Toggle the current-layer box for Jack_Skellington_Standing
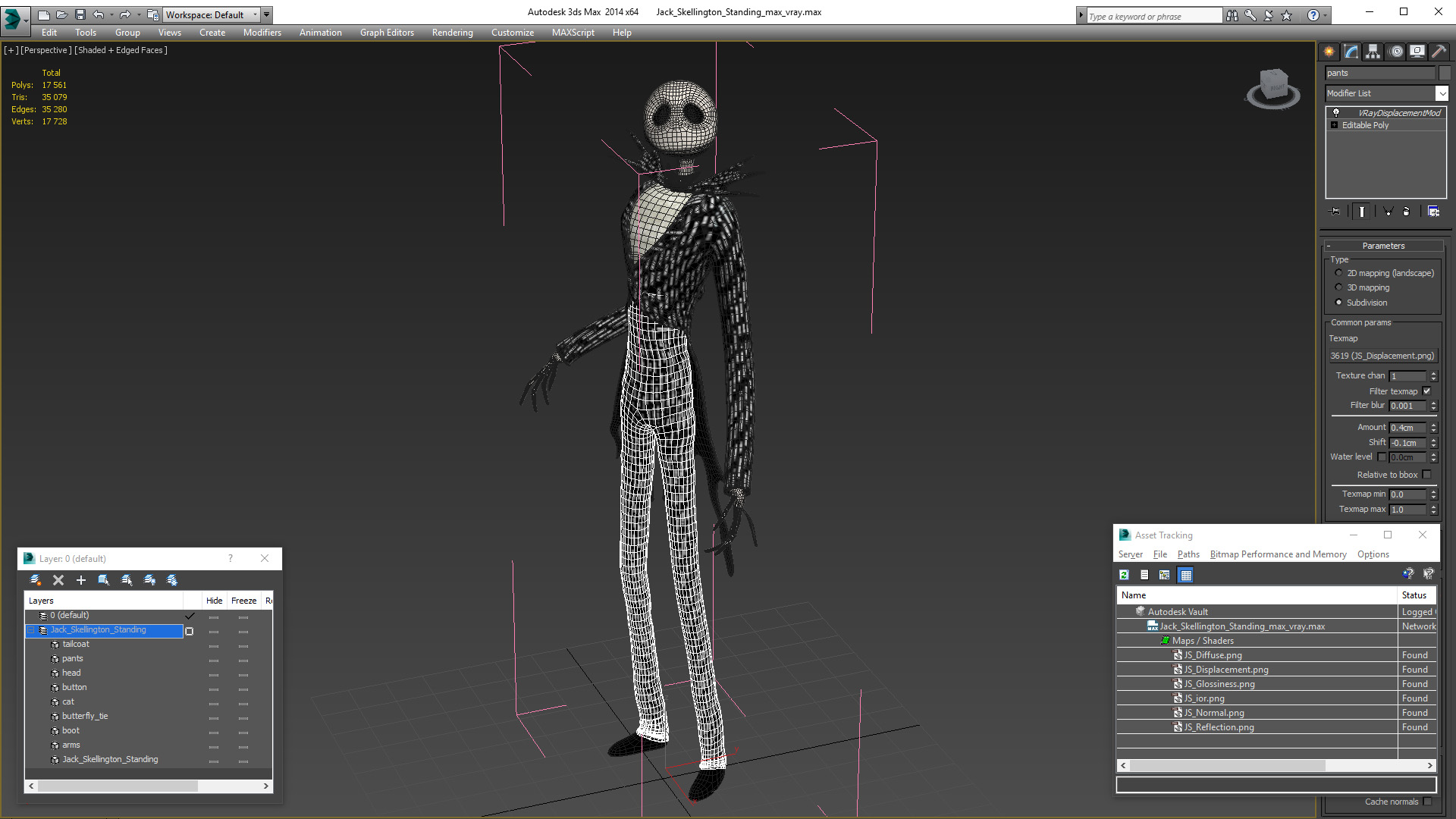This screenshot has height=819, width=1456. pyautogui.click(x=190, y=631)
